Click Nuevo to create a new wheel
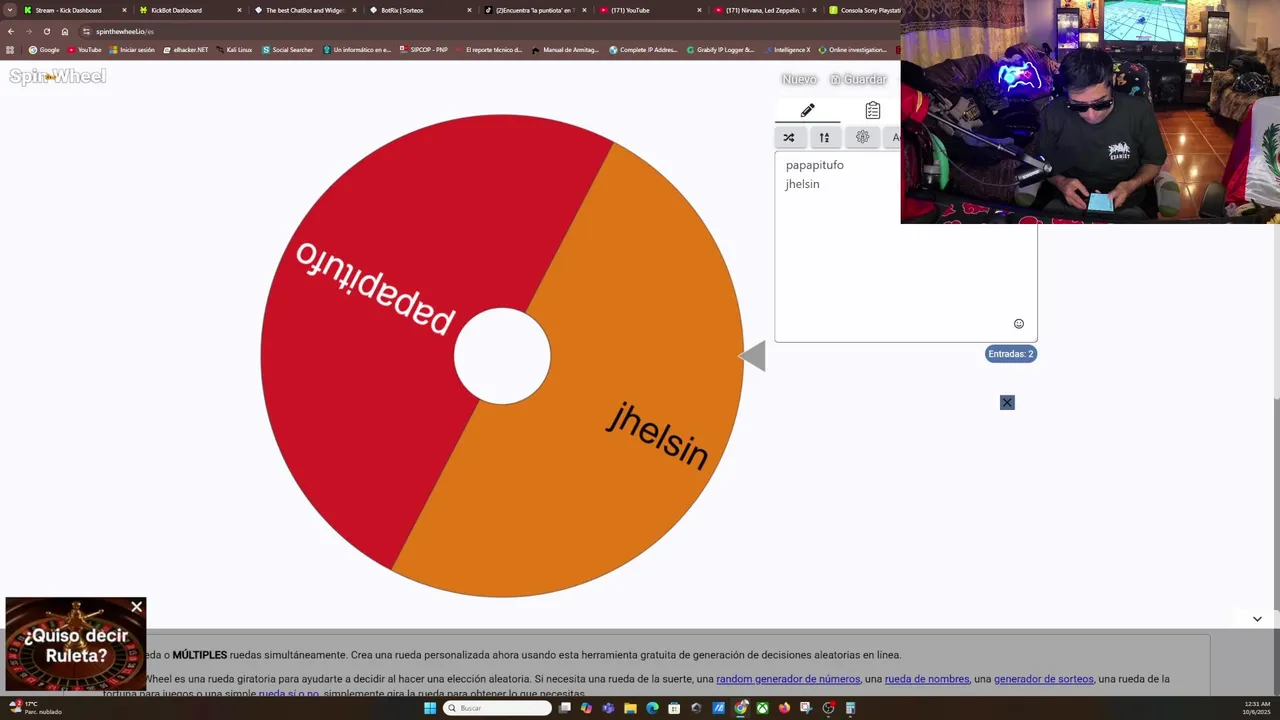This screenshot has width=1280, height=720. [x=799, y=79]
